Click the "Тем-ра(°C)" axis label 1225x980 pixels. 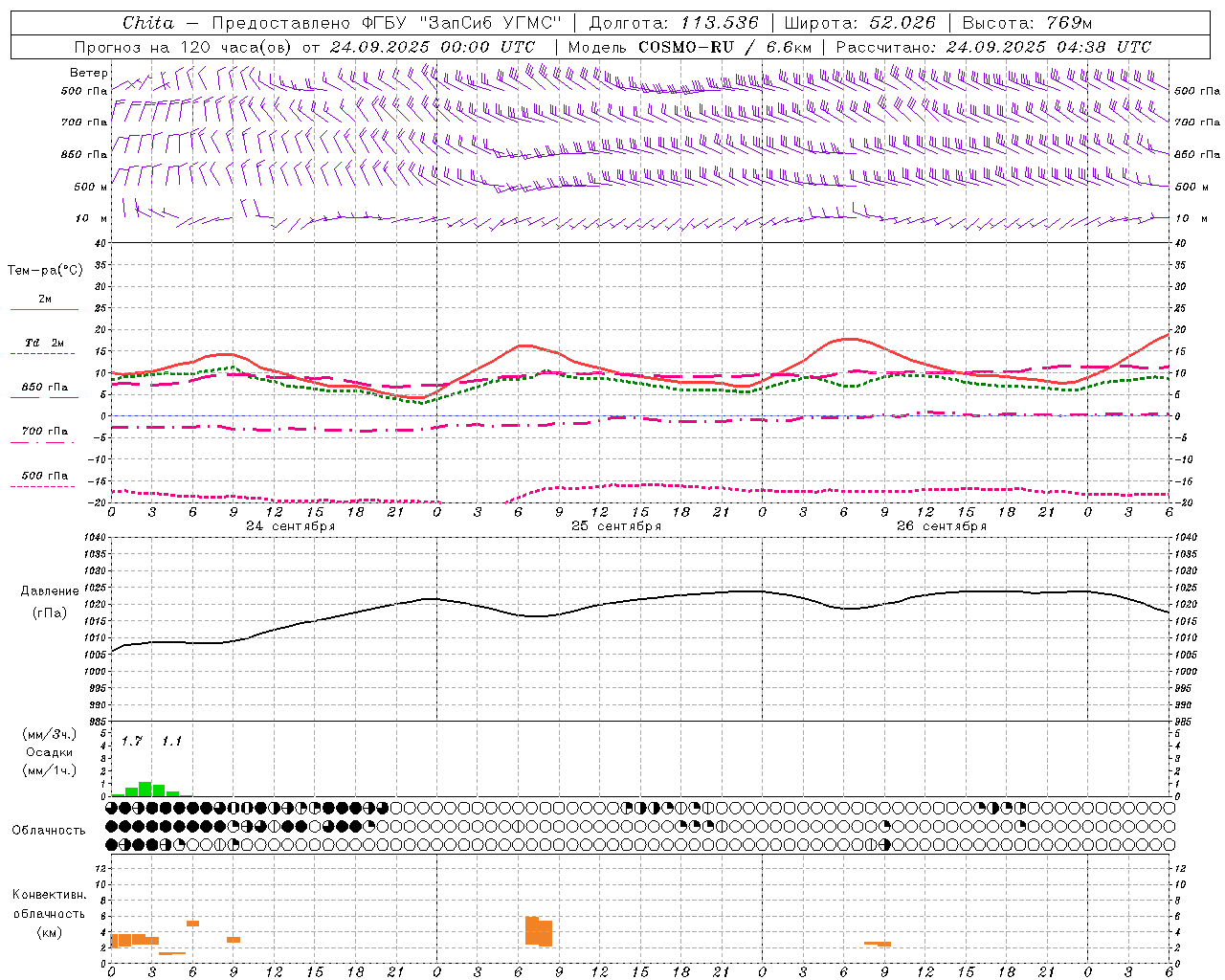point(45,271)
